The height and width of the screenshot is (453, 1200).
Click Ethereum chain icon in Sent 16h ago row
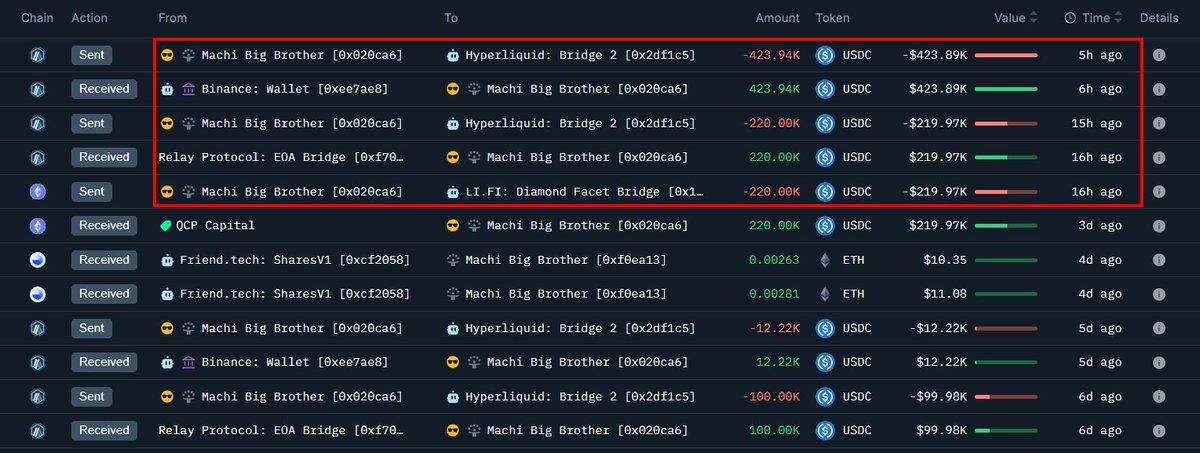(x=37, y=191)
